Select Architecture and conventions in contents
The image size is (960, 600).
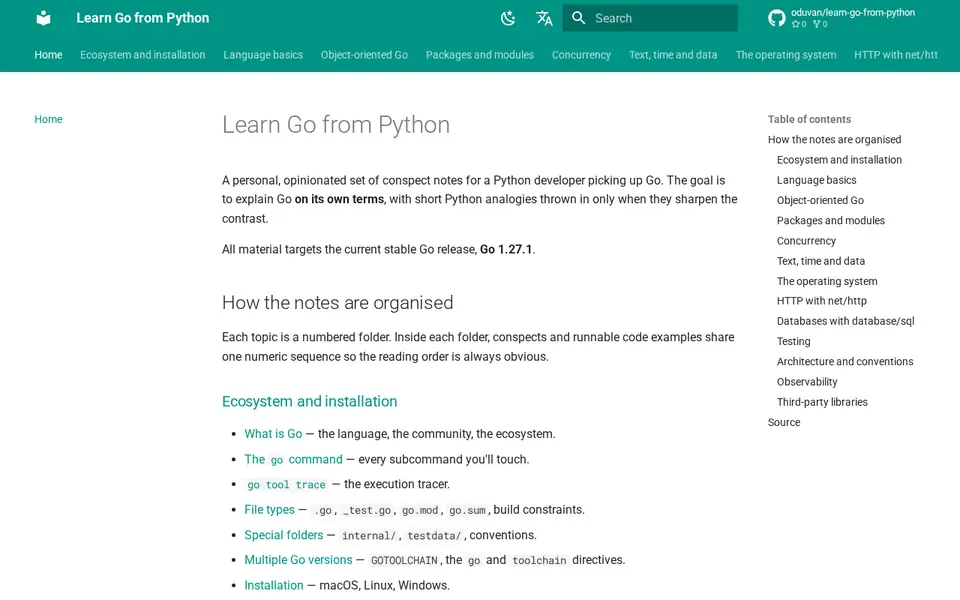coord(845,361)
